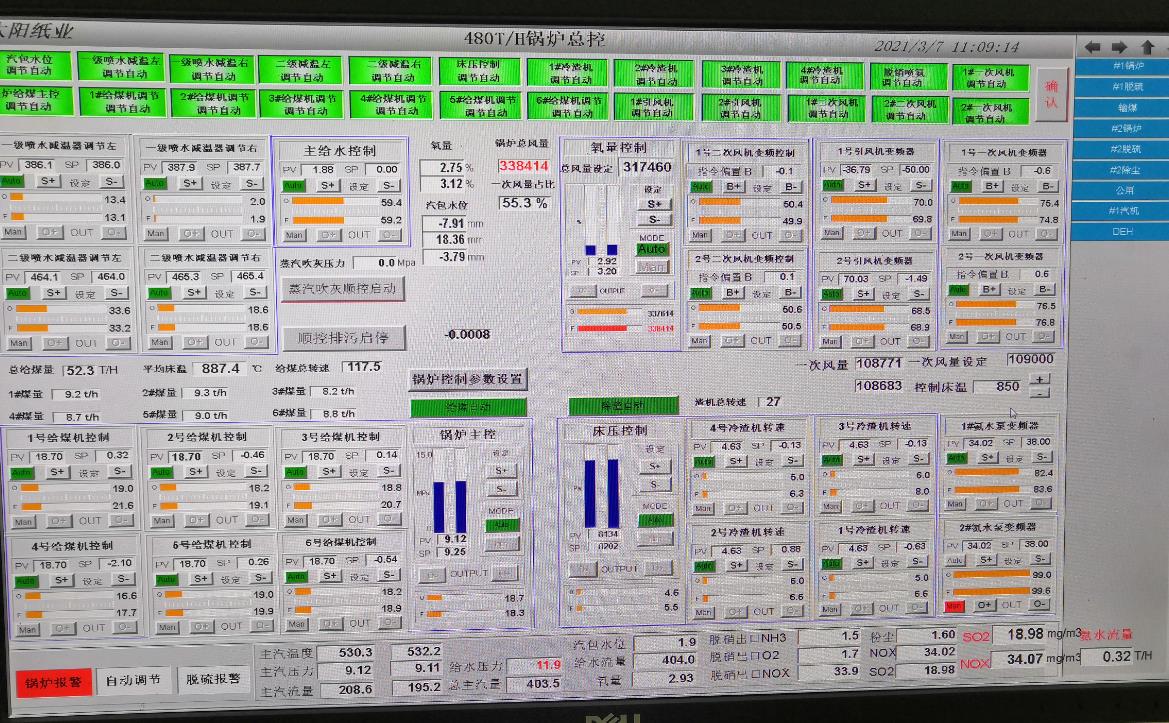The width and height of the screenshot is (1169, 723).
Task: Switch 主给水控制 to Man mode
Action: click(x=294, y=235)
